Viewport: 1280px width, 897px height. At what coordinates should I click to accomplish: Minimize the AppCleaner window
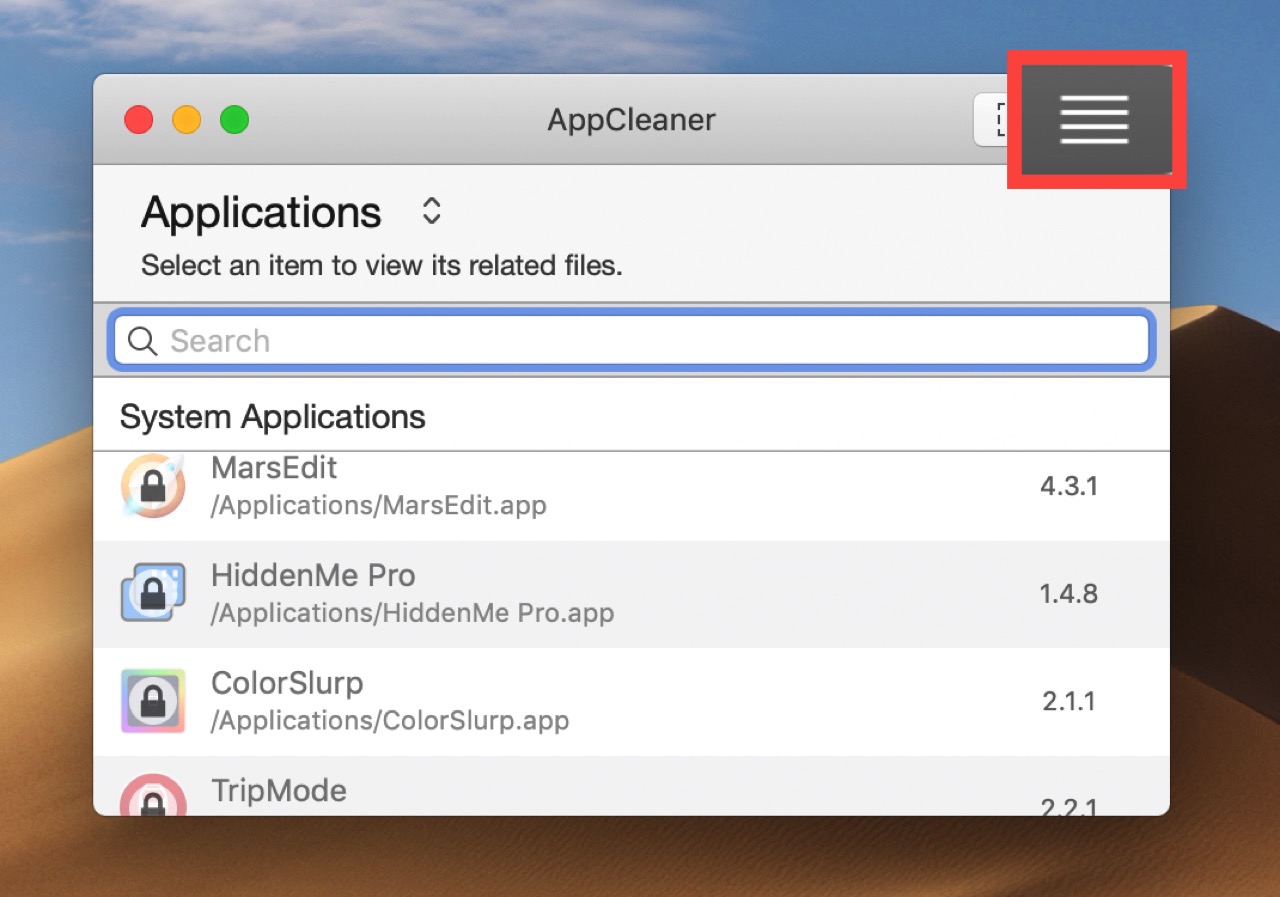(x=187, y=120)
